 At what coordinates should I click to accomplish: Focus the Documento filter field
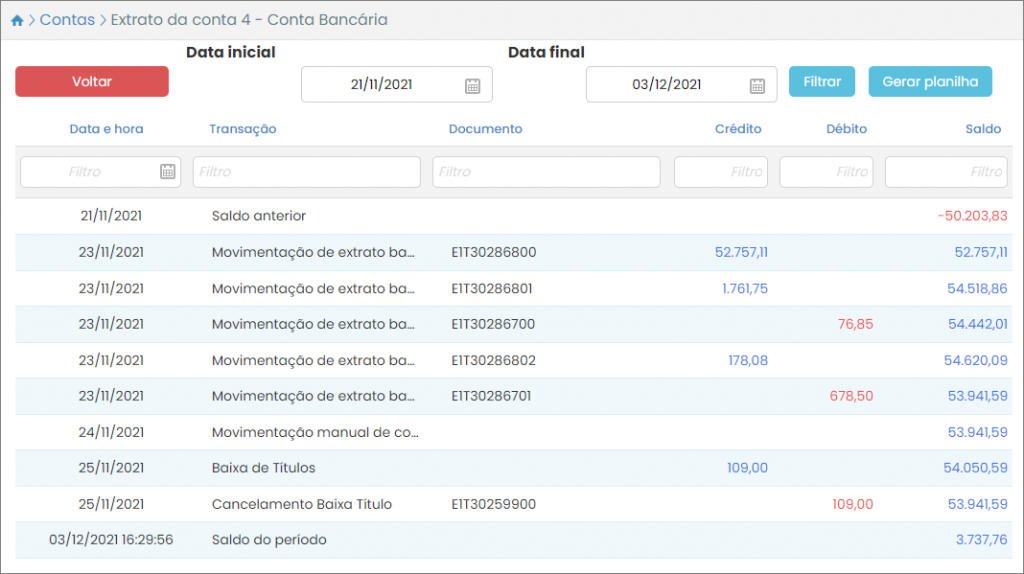(546, 172)
